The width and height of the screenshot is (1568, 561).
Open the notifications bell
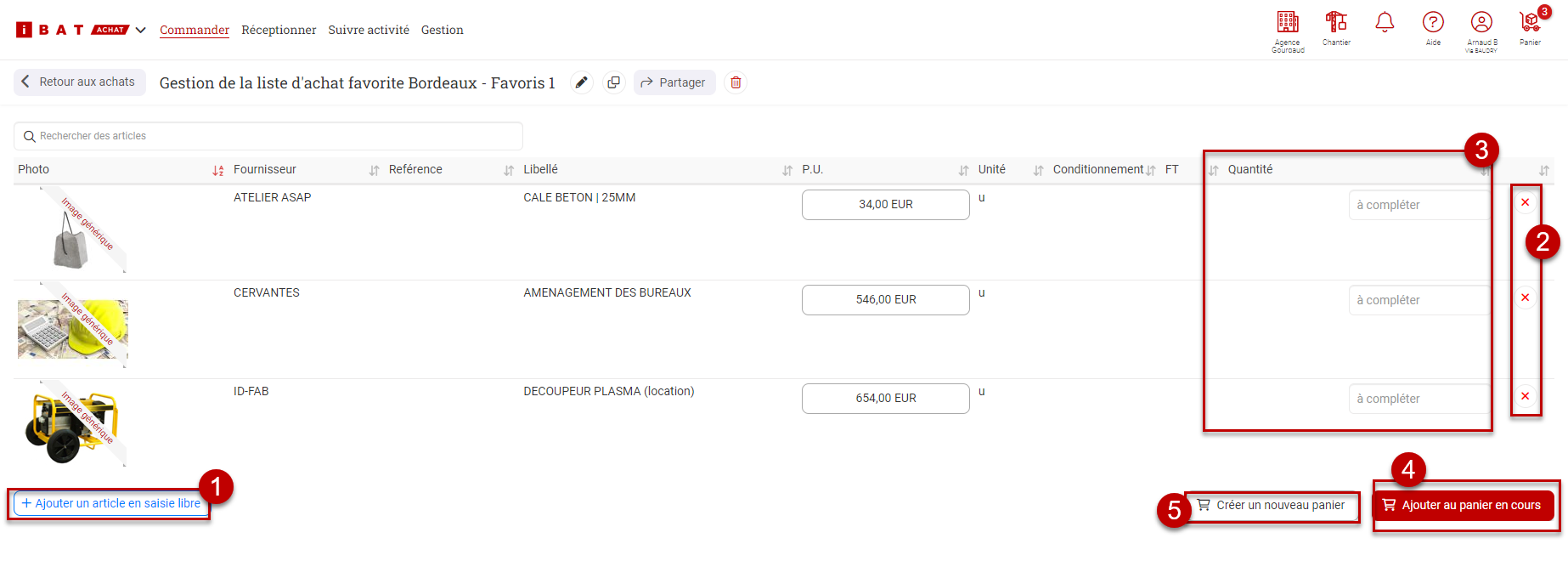(1385, 23)
